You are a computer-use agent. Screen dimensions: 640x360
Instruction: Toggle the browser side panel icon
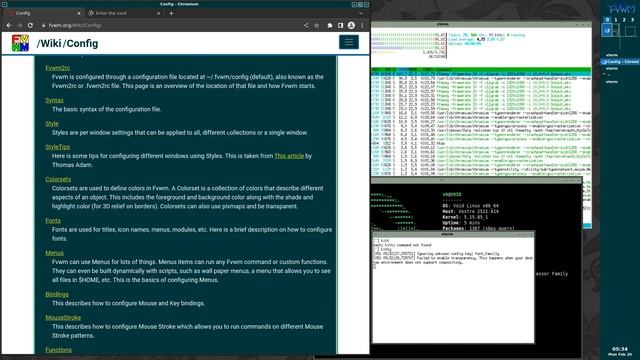click(340, 25)
